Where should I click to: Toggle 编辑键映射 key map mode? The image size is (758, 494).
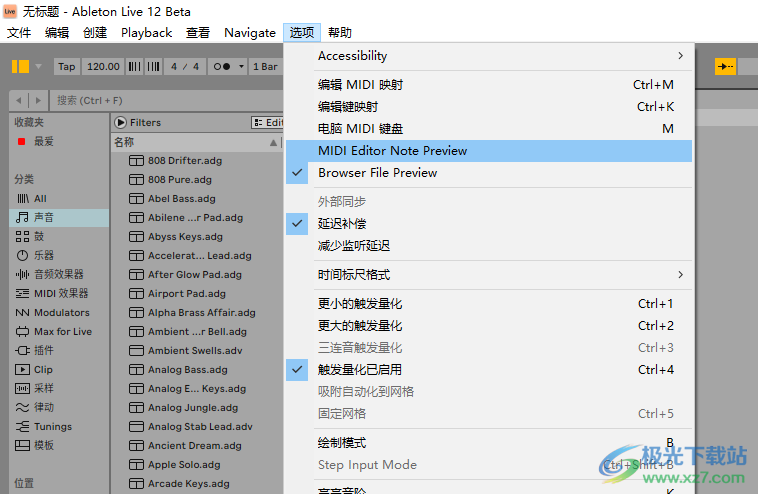489,106
